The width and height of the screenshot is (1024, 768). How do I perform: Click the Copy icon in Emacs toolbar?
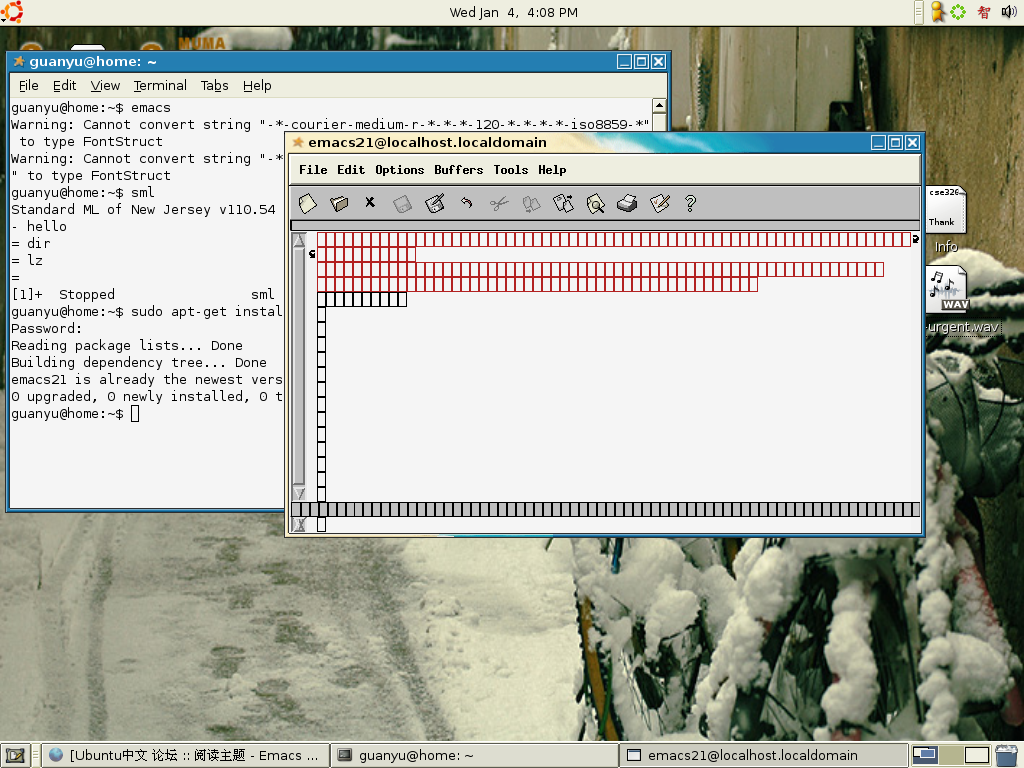(x=531, y=204)
